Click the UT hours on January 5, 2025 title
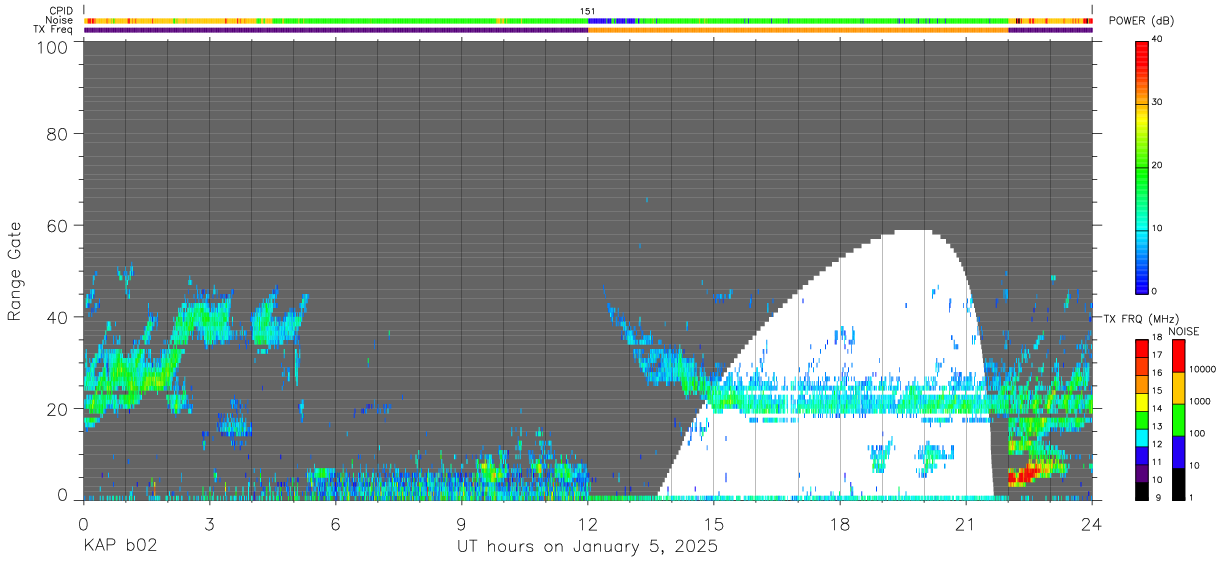 coord(587,547)
